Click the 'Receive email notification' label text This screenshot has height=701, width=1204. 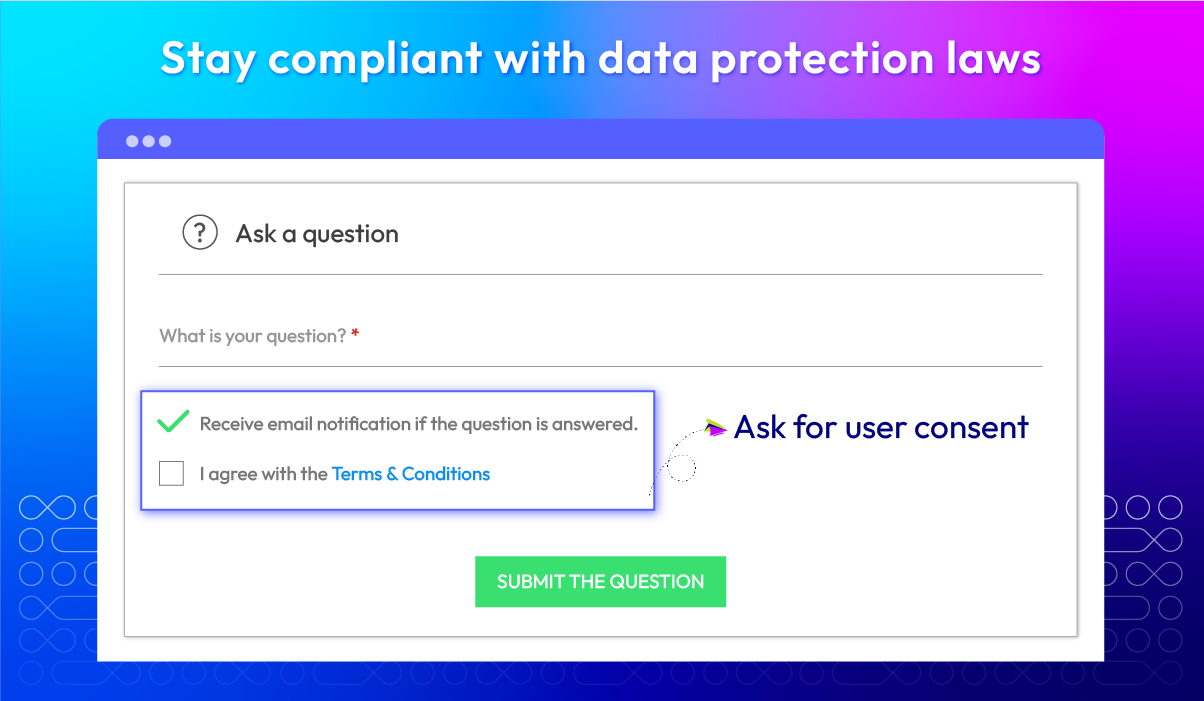point(419,424)
